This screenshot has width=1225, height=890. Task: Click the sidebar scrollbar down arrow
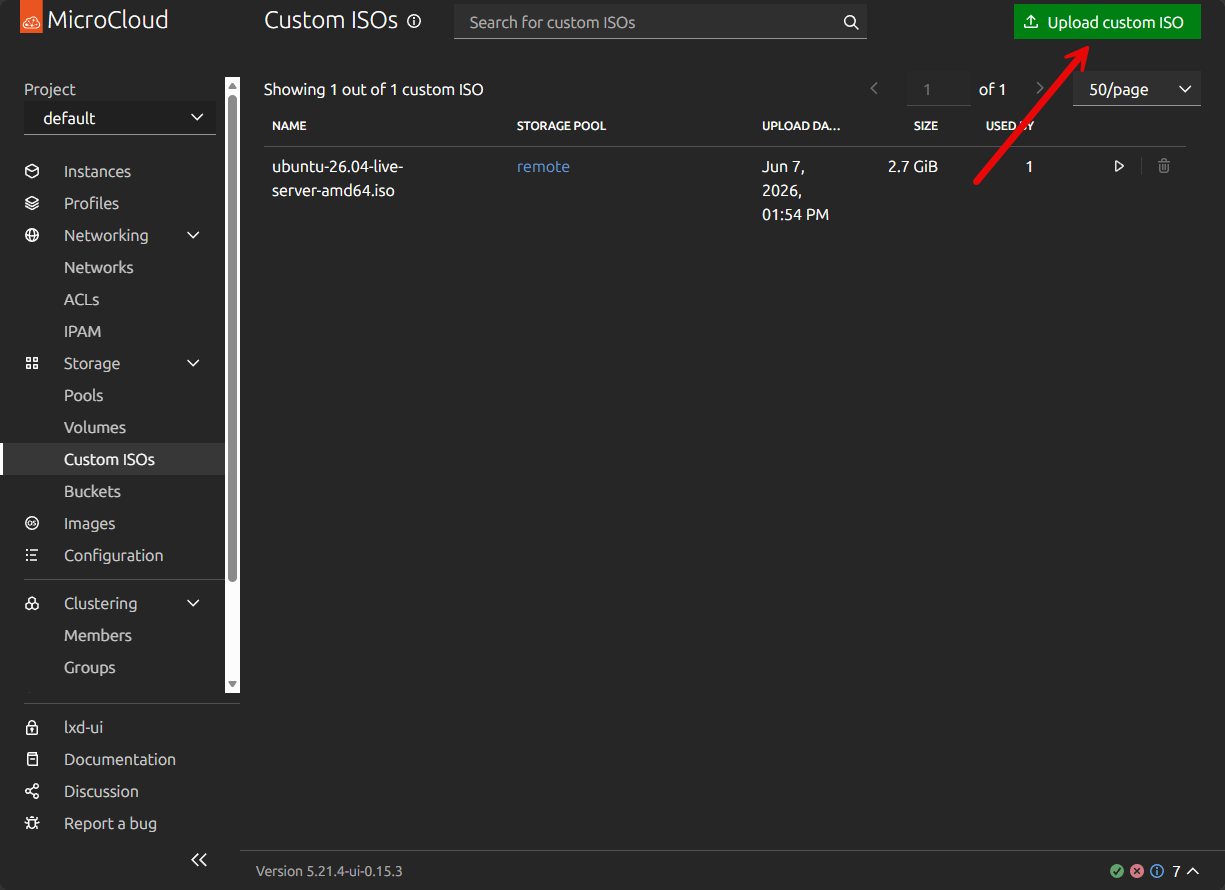(232, 684)
